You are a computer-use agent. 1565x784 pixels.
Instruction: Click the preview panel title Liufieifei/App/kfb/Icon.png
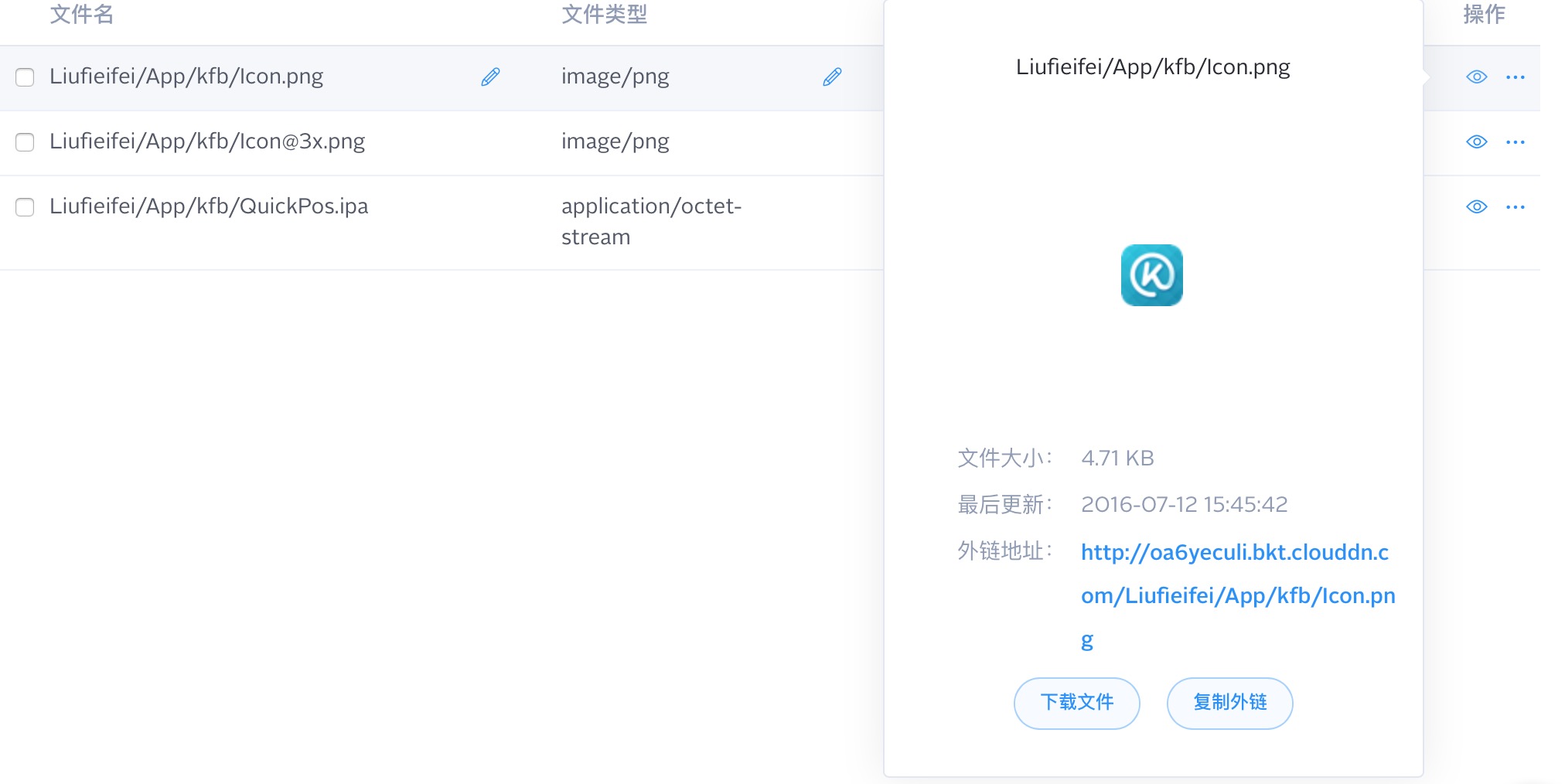pos(1153,67)
